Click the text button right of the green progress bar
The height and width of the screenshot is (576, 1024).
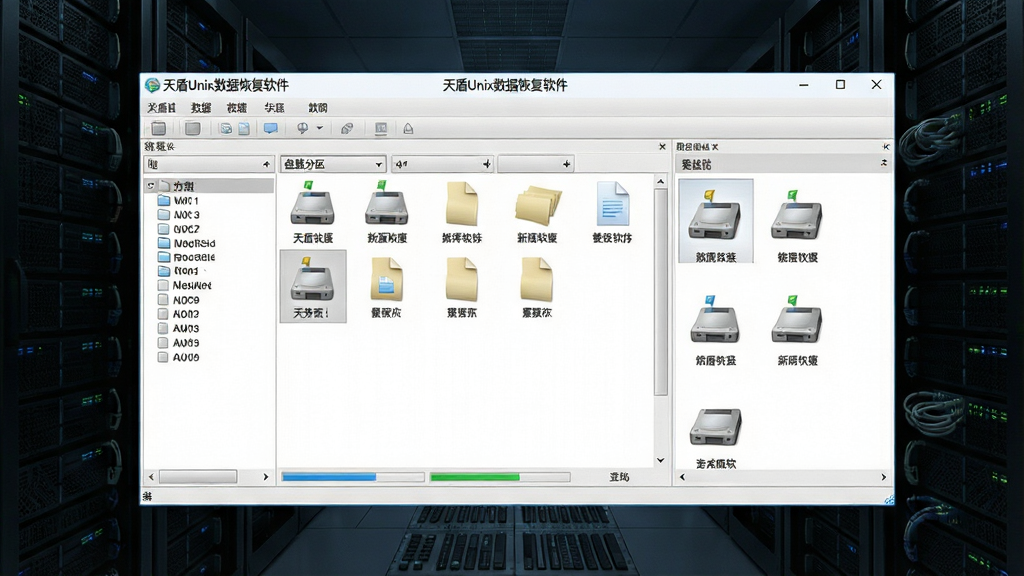pyautogui.click(x=619, y=477)
